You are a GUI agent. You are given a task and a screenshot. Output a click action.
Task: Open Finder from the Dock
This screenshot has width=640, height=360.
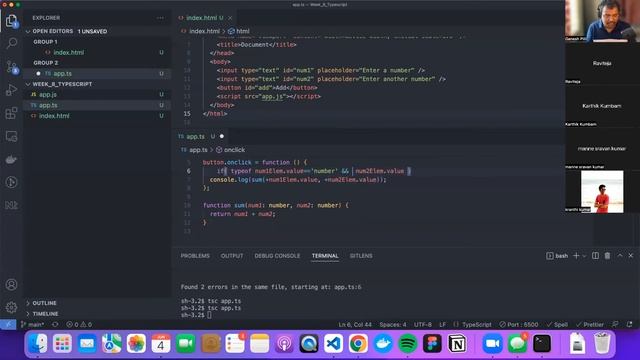[38, 344]
